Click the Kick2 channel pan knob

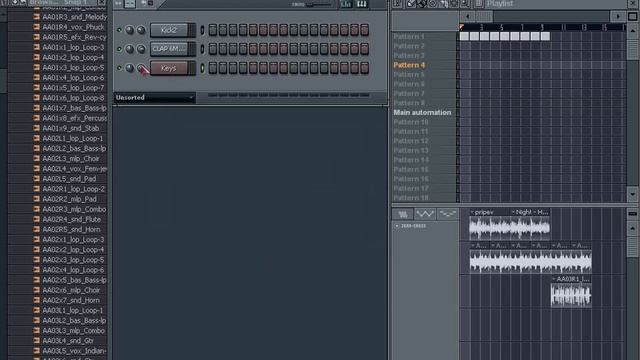click(x=129, y=30)
